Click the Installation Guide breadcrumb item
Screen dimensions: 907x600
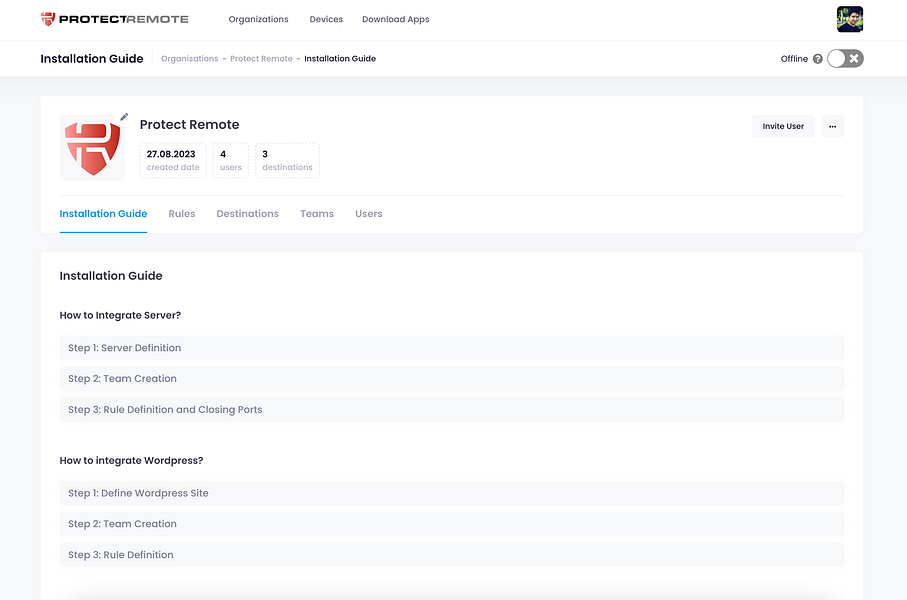(x=340, y=58)
